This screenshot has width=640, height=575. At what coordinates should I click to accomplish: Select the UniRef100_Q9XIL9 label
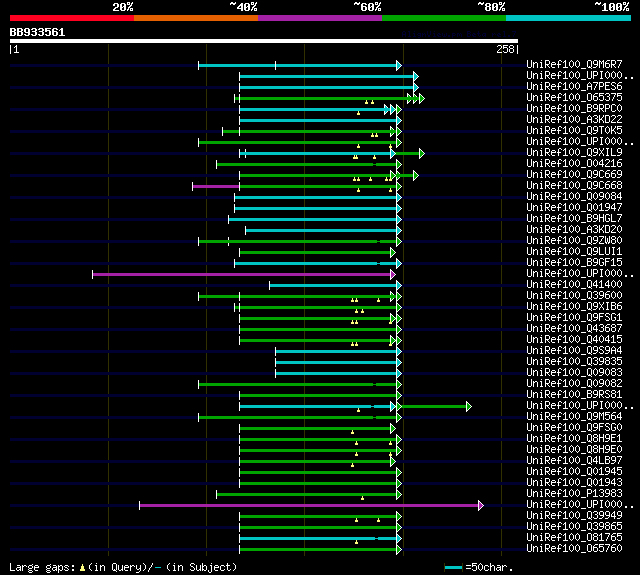coord(574,153)
